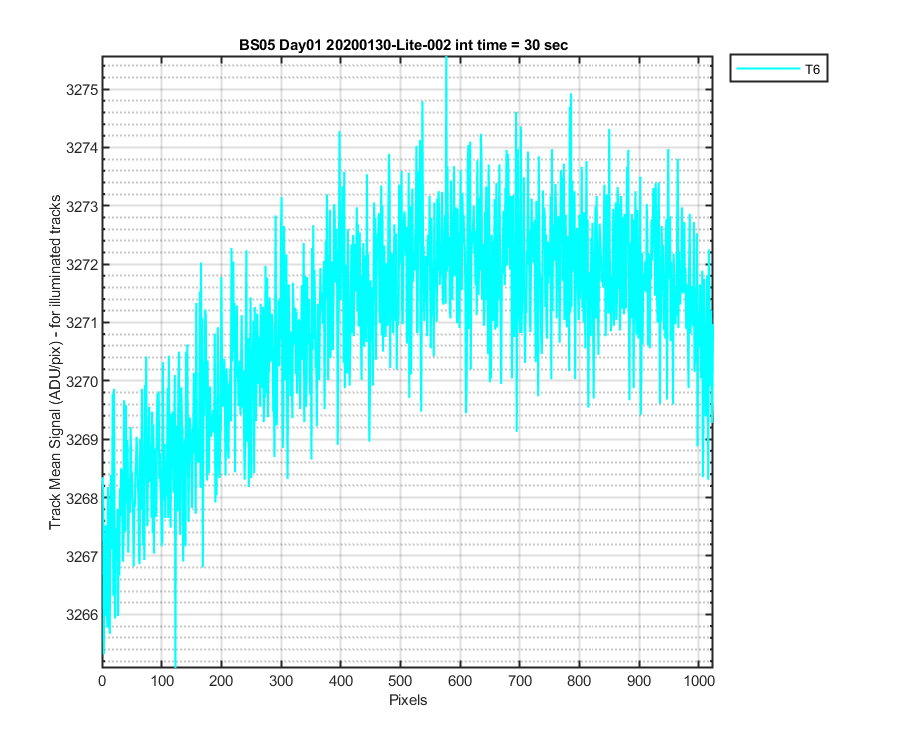Screen dimensions: 900x750
Task: Click the y-axis tick label 3275
Action: coord(82,90)
